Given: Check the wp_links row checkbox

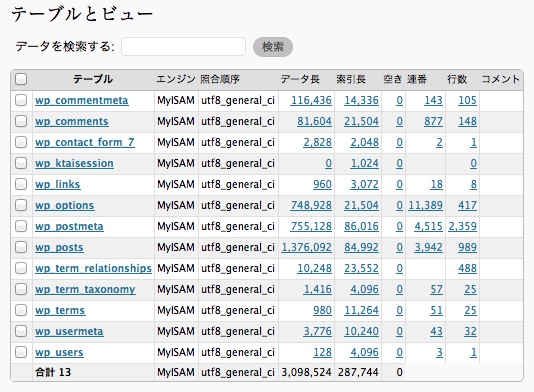Looking at the screenshot, I should [21, 184].
